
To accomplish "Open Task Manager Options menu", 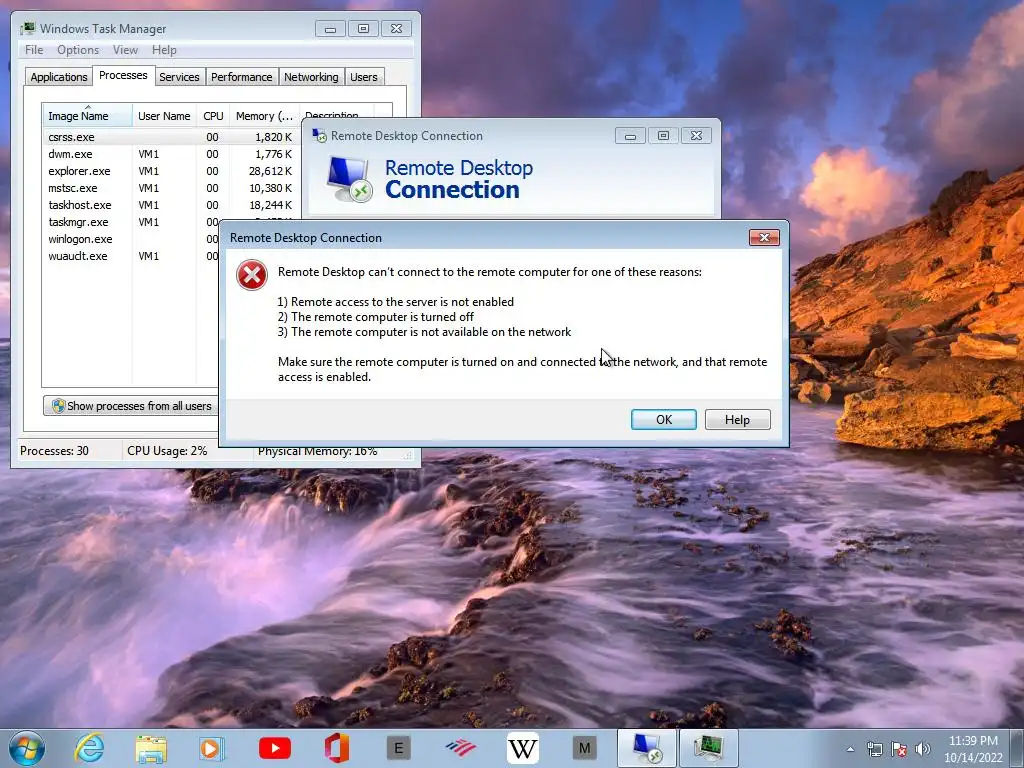I will [x=78, y=50].
